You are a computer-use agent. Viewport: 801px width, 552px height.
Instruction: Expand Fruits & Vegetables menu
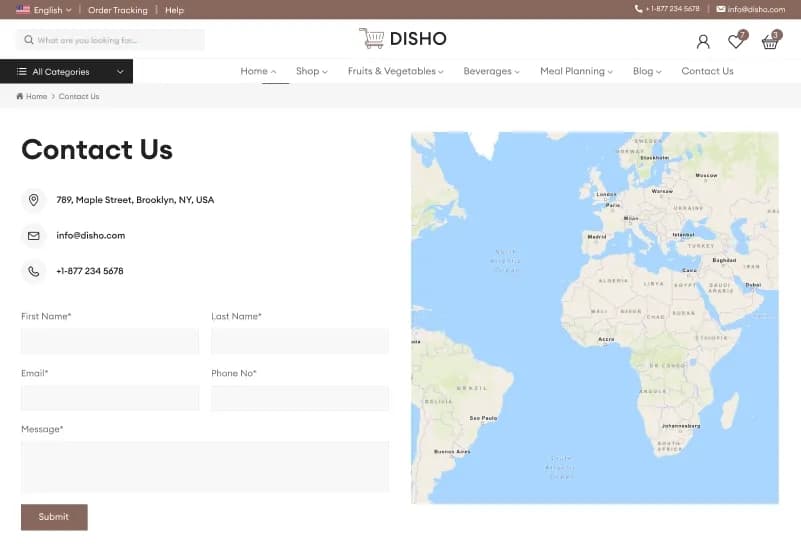(x=395, y=71)
